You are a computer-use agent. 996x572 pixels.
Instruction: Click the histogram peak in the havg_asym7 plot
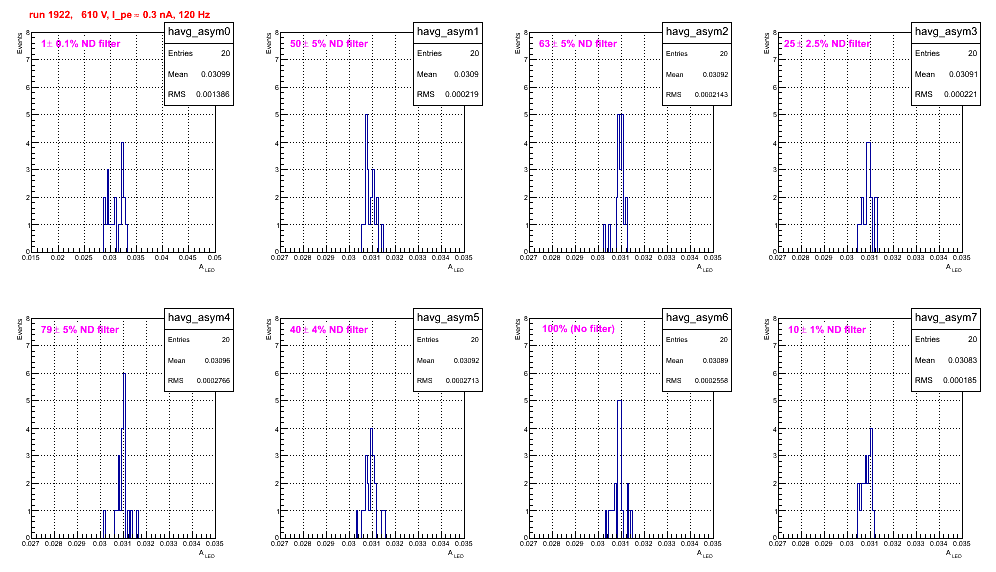(872, 430)
